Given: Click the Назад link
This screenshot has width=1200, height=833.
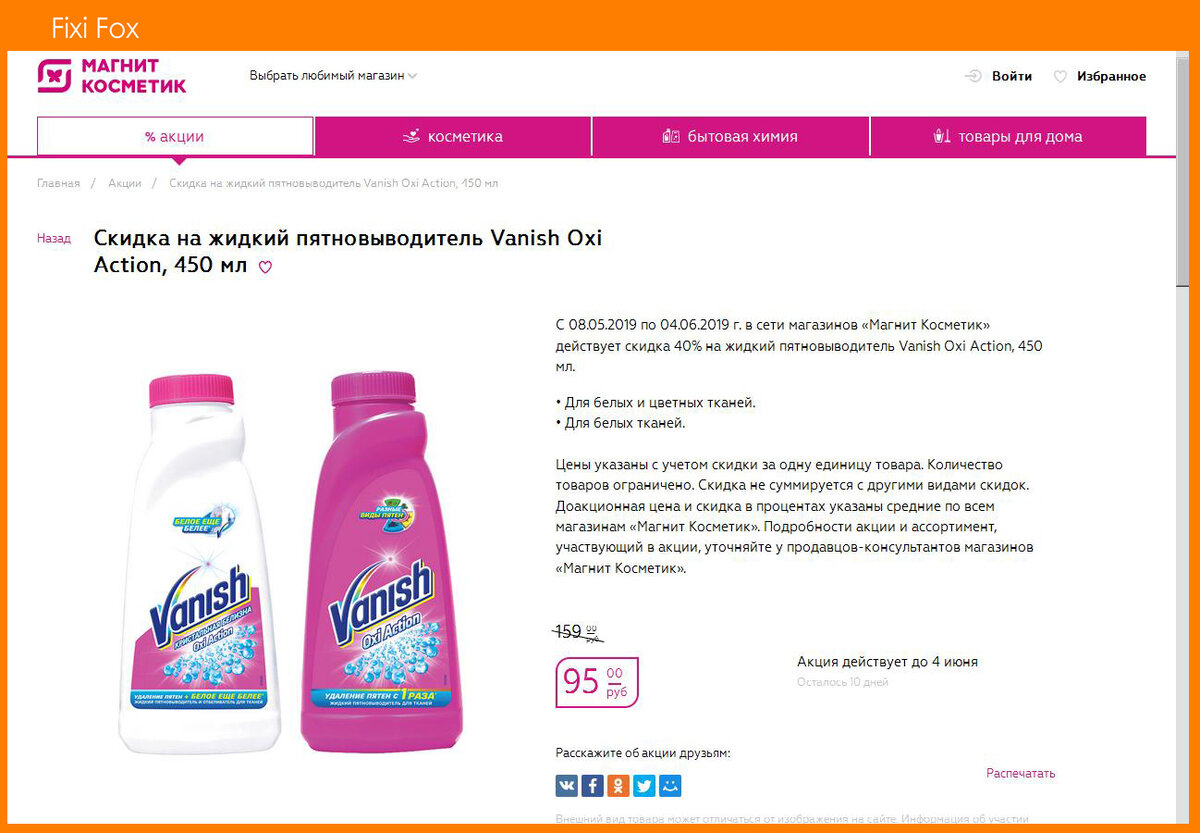Looking at the screenshot, I should point(54,239).
